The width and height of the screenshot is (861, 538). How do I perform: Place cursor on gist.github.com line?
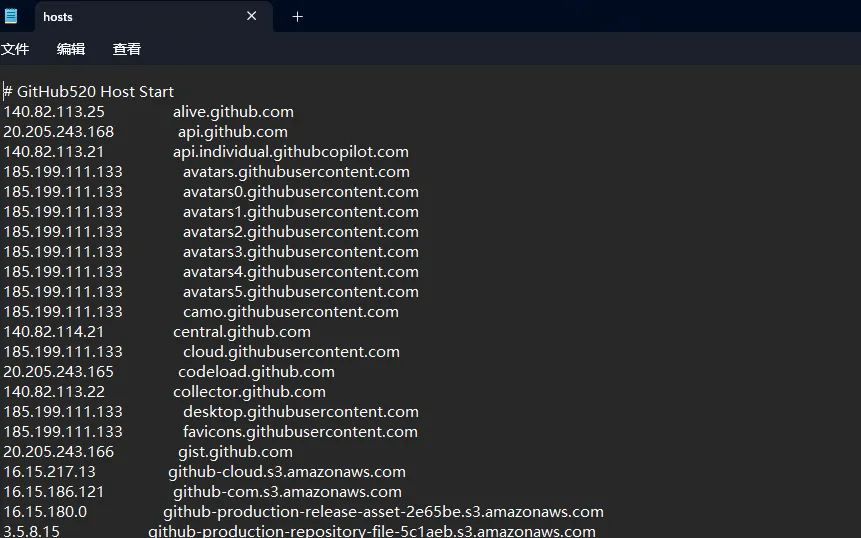point(235,452)
